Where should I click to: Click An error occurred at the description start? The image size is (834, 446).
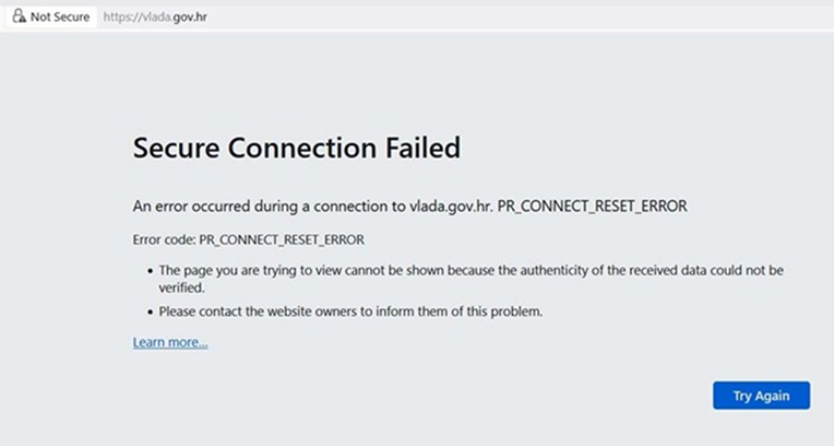point(191,206)
